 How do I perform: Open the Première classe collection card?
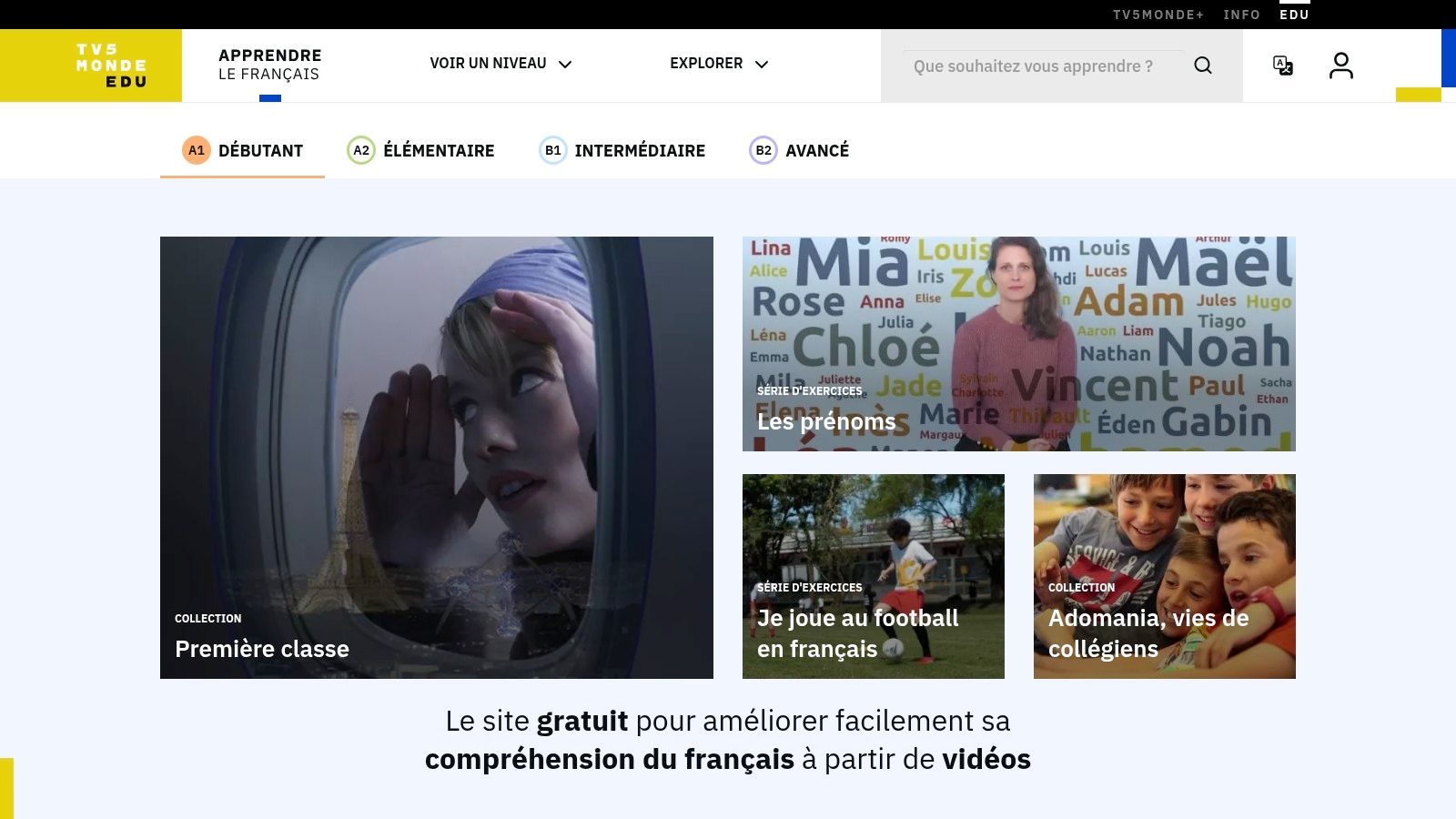click(437, 458)
